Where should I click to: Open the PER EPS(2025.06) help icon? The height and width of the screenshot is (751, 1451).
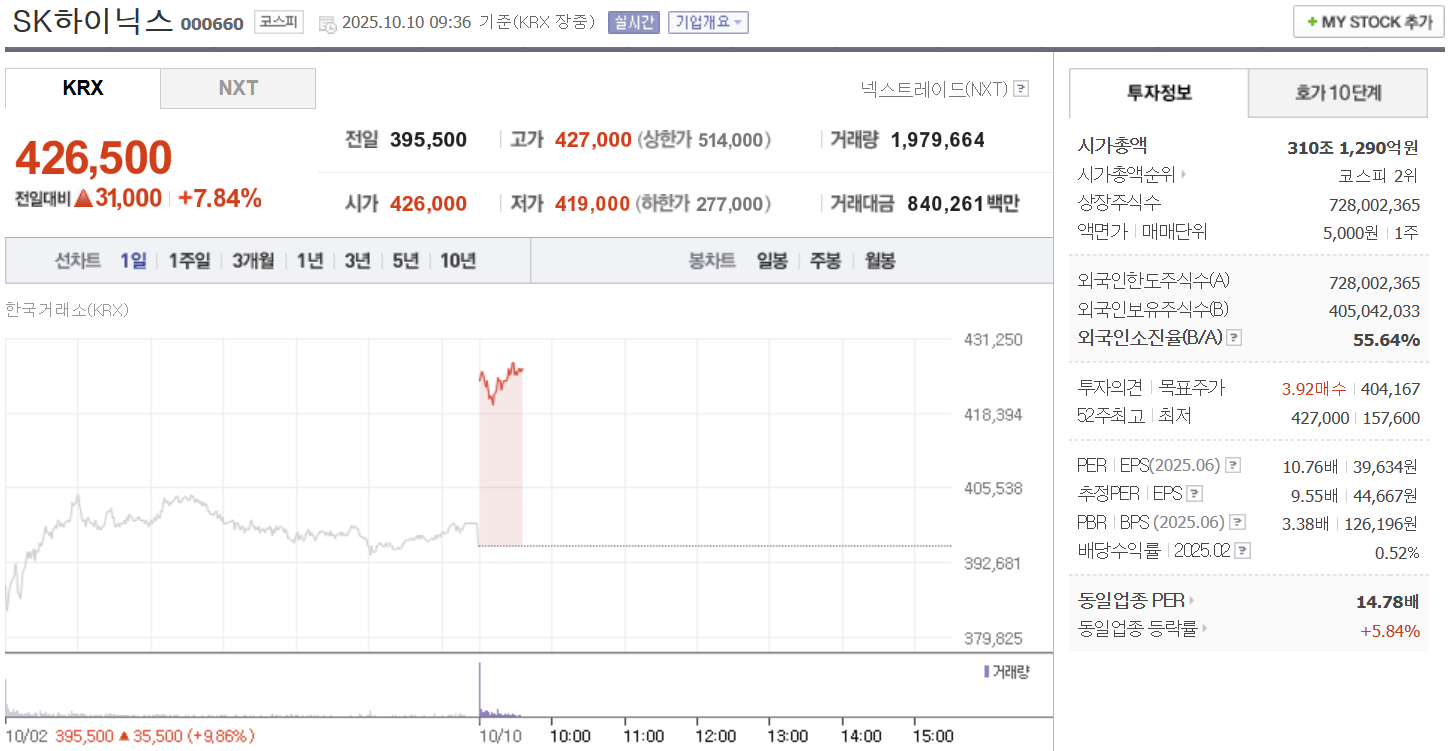coord(1232,465)
